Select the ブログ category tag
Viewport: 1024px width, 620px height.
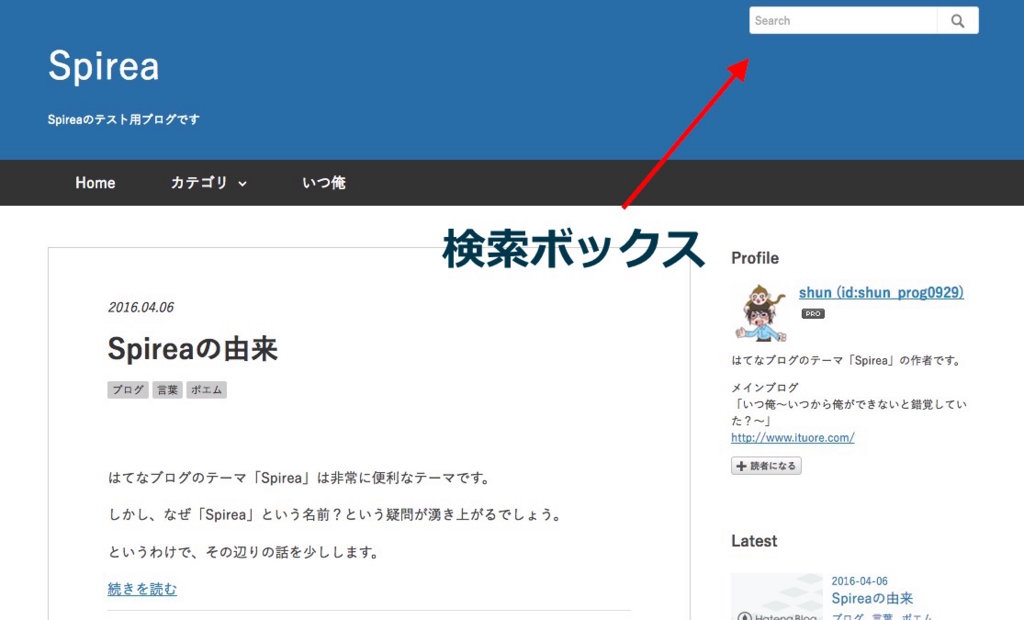pos(128,390)
